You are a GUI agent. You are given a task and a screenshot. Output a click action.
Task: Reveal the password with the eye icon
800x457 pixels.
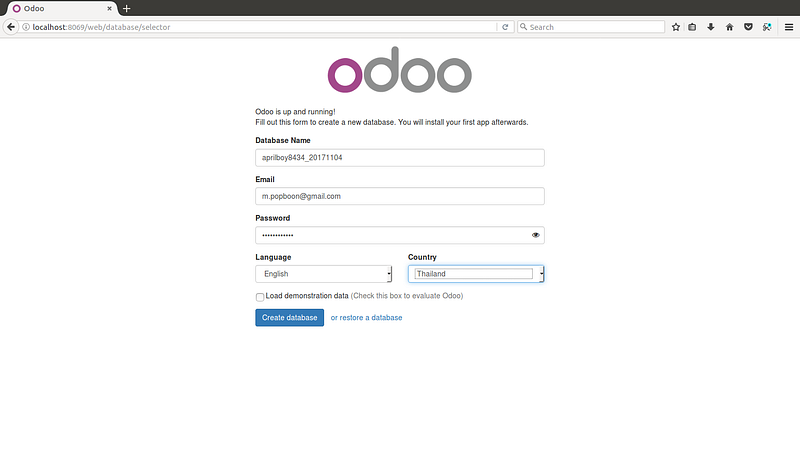click(536, 235)
